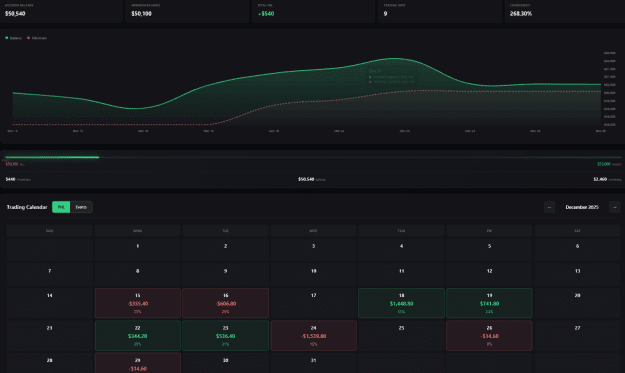The width and height of the screenshot is (625, 373).
Task: Select calendar day 10
Action: tap(314, 274)
